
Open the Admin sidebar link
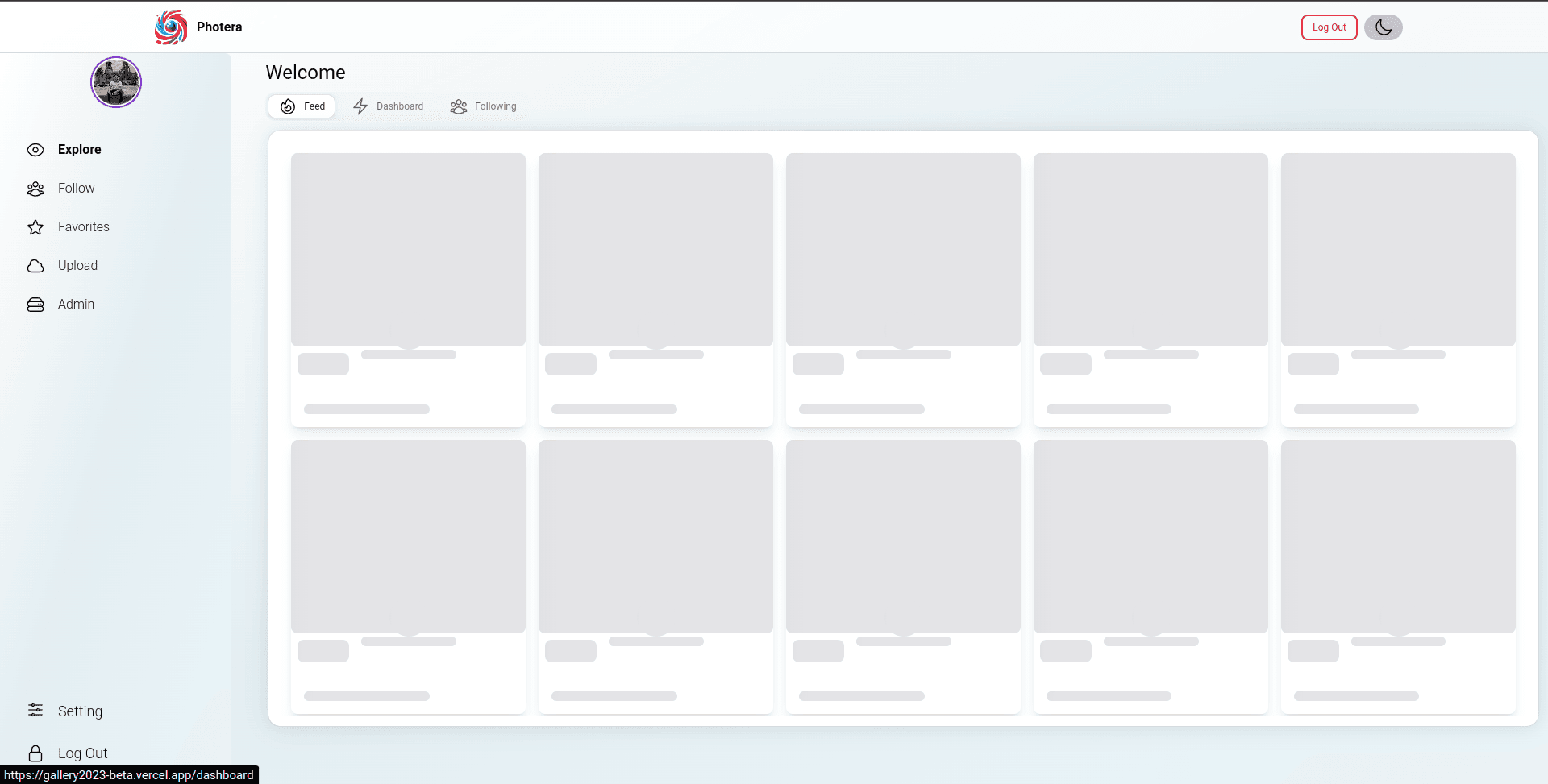pos(76,305)
